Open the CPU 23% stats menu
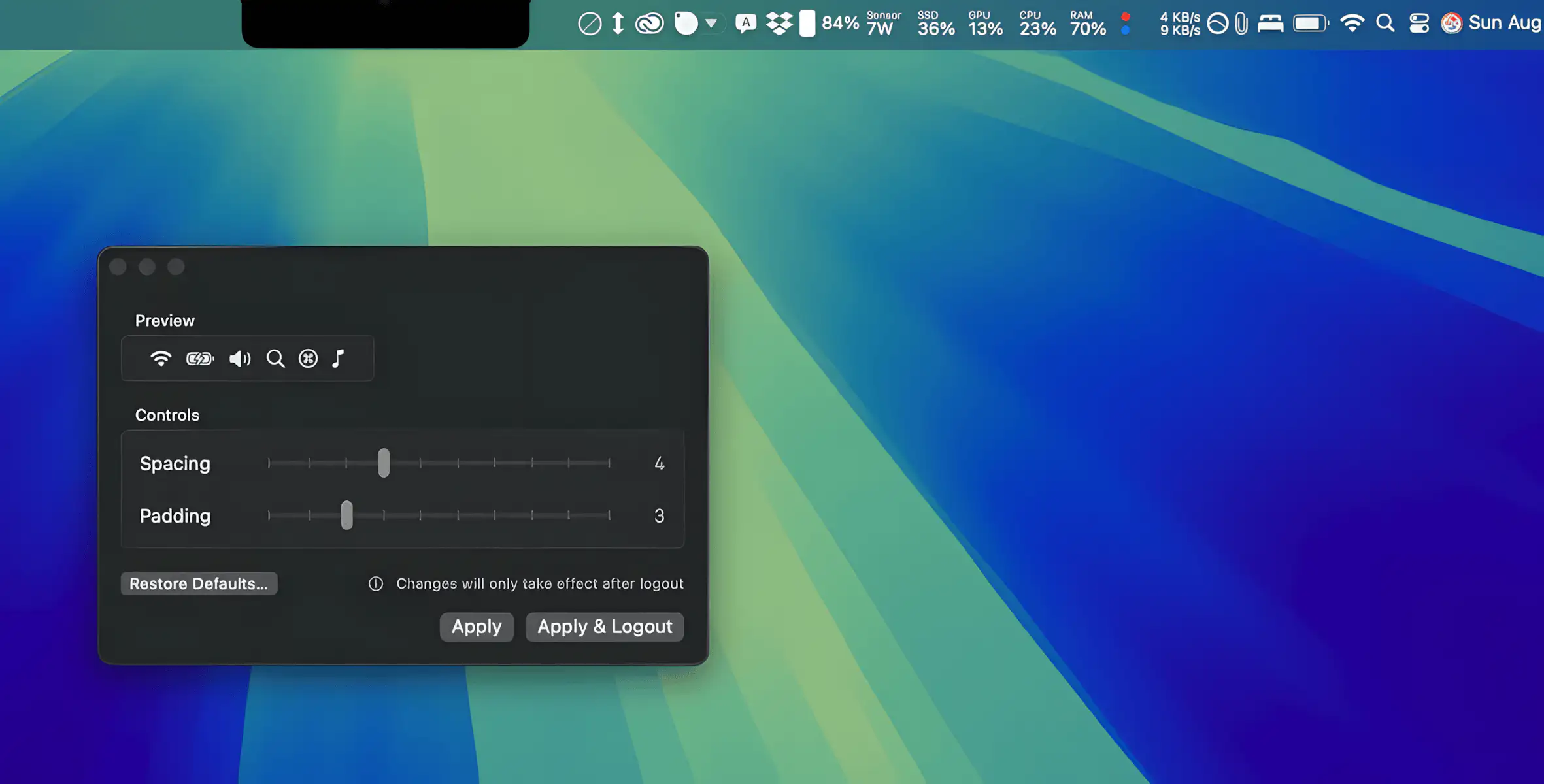 click(1037, 24)
